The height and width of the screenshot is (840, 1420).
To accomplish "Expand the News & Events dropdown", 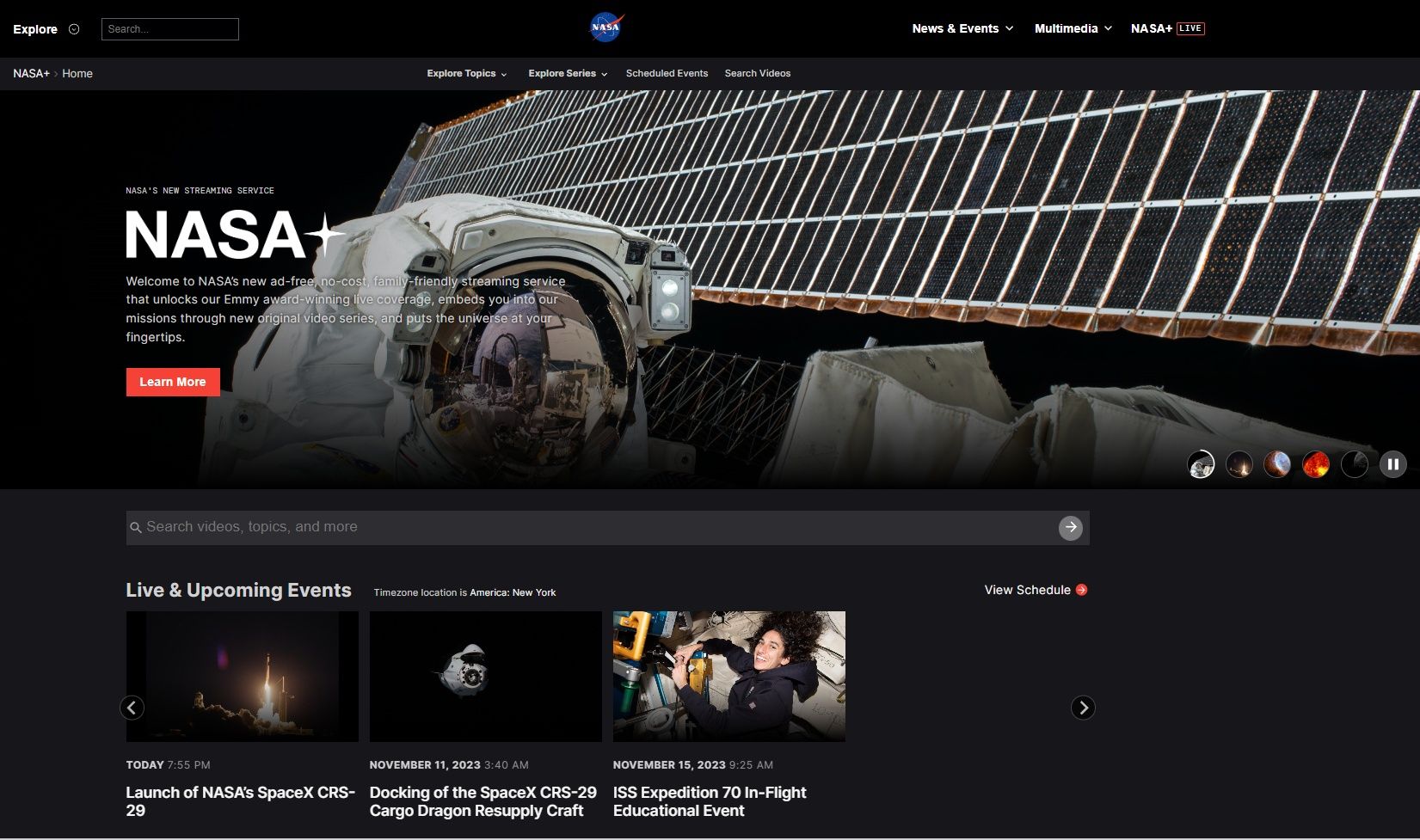I will pyautogui.click(x=962, y=28).
